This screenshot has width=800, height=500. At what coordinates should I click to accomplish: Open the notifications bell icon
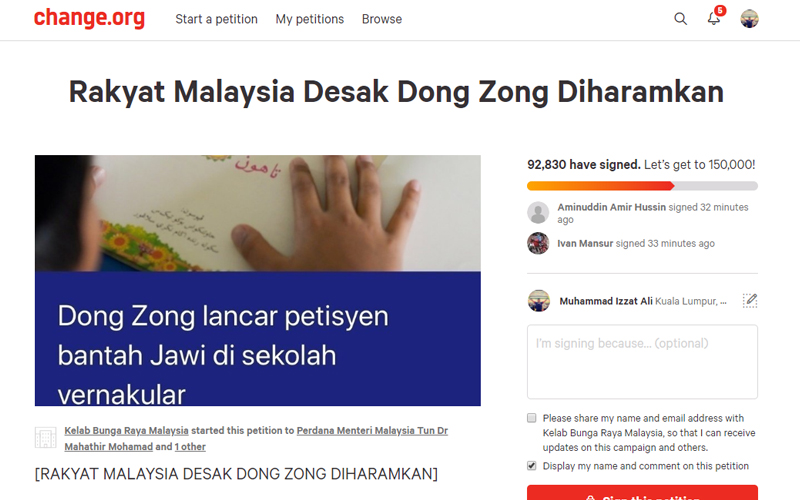tap(715, 17)
